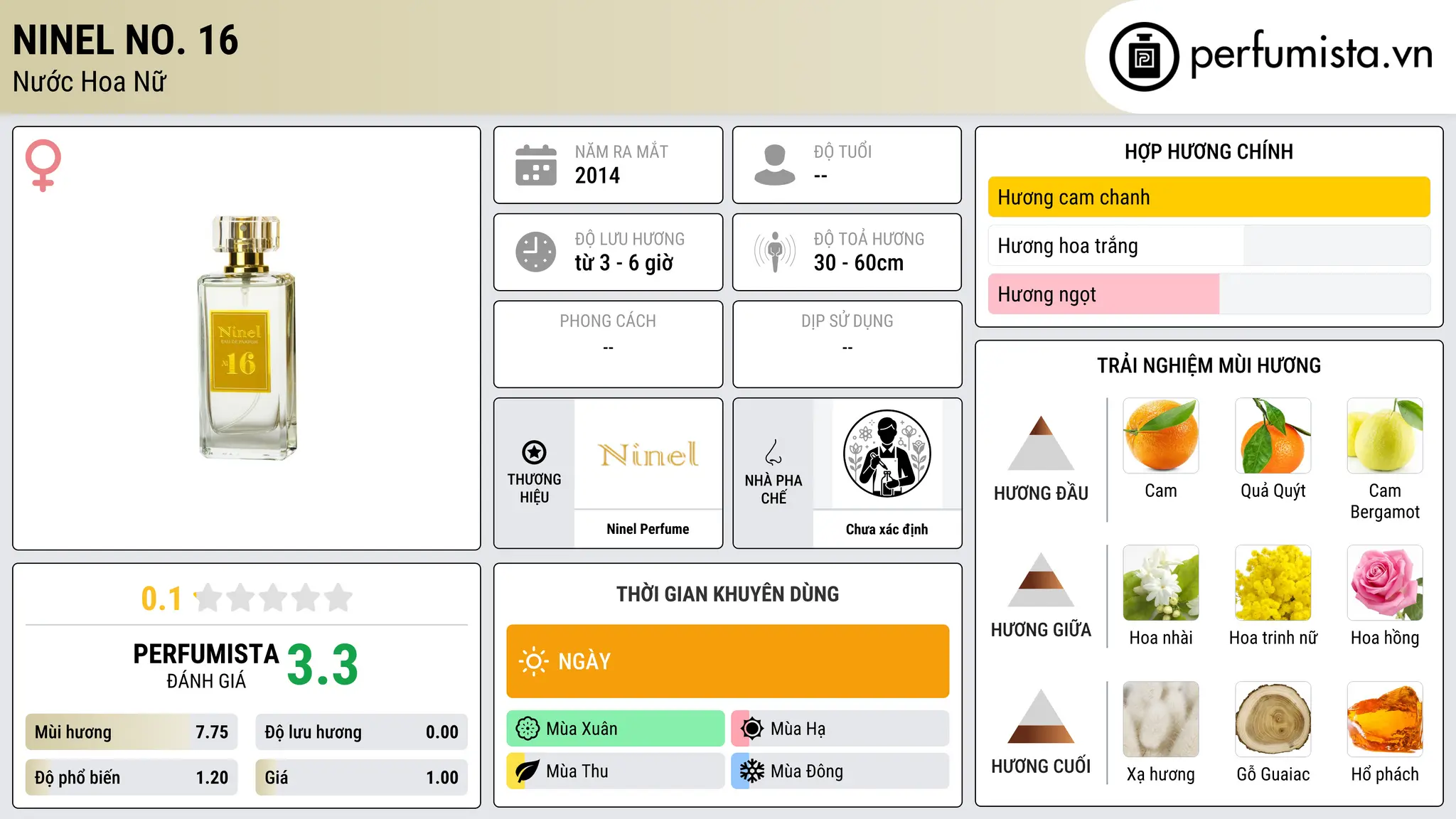Click the spring flower icon
This screenshot has height=819, width=1456.
(528, 729)
